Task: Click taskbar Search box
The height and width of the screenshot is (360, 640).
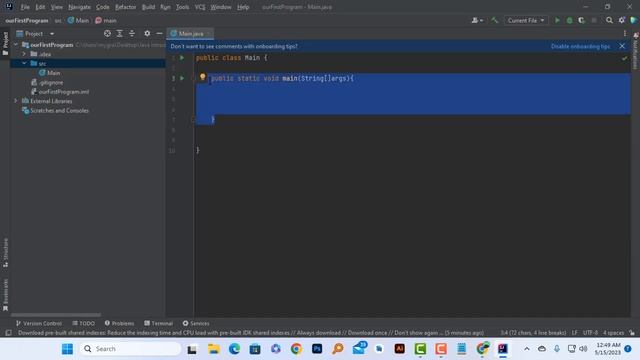Action: pos(131,349)
